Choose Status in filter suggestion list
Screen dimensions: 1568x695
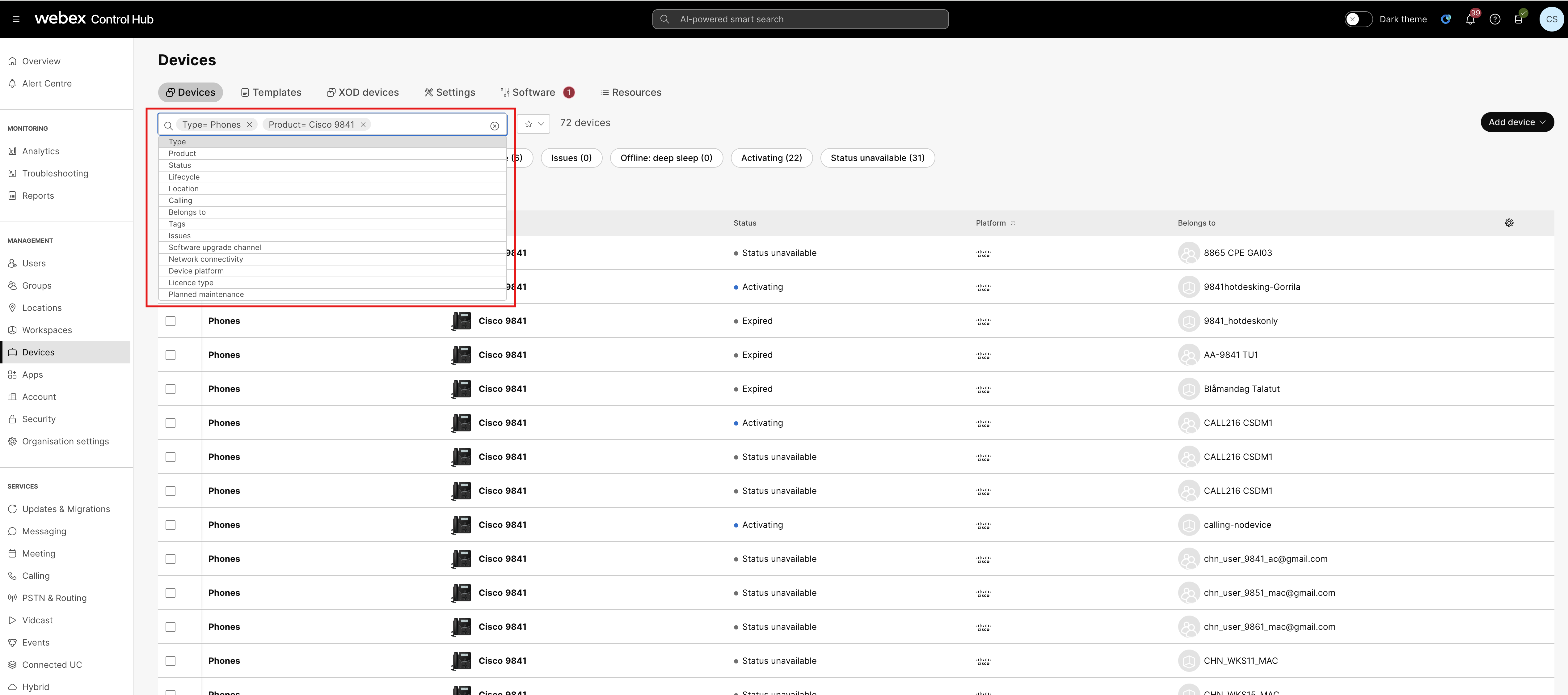180,165
